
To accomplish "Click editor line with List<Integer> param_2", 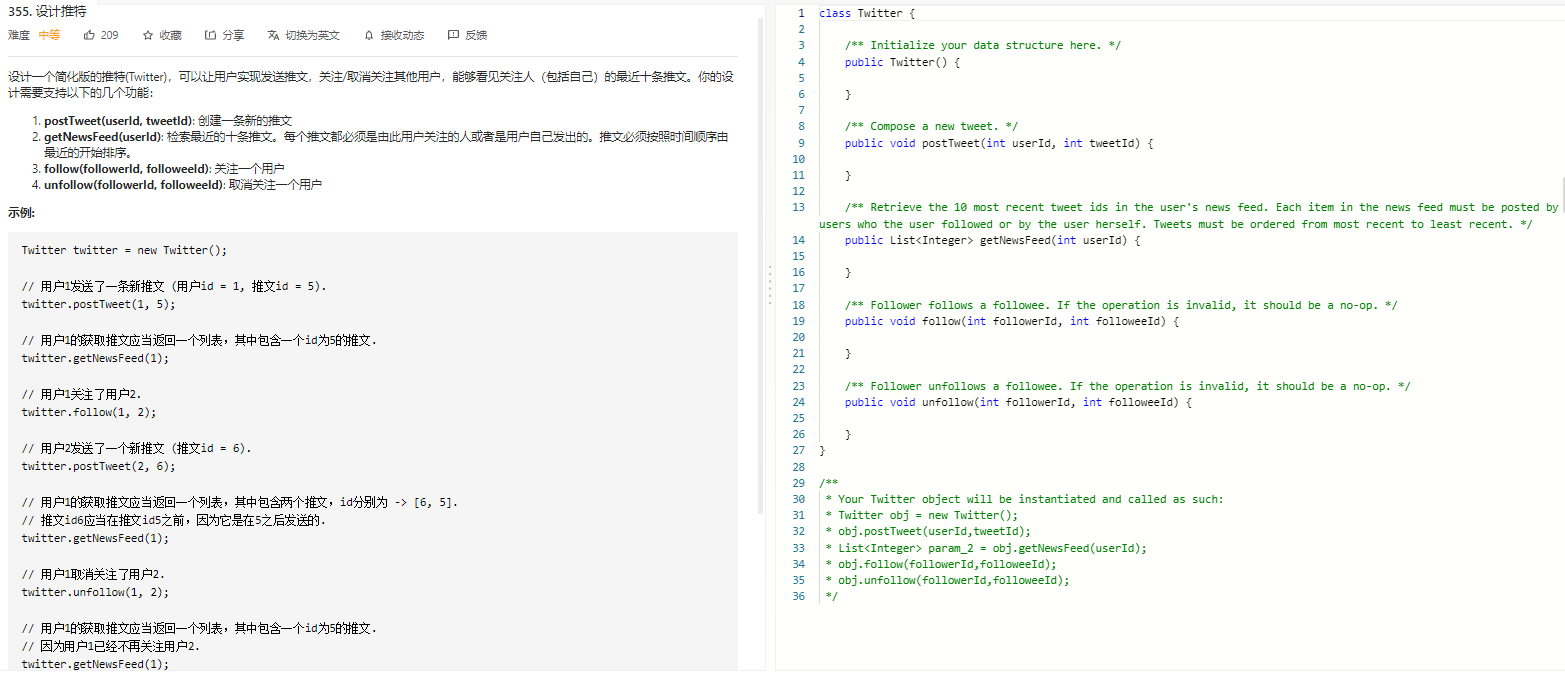I will (x=986, y=548).
